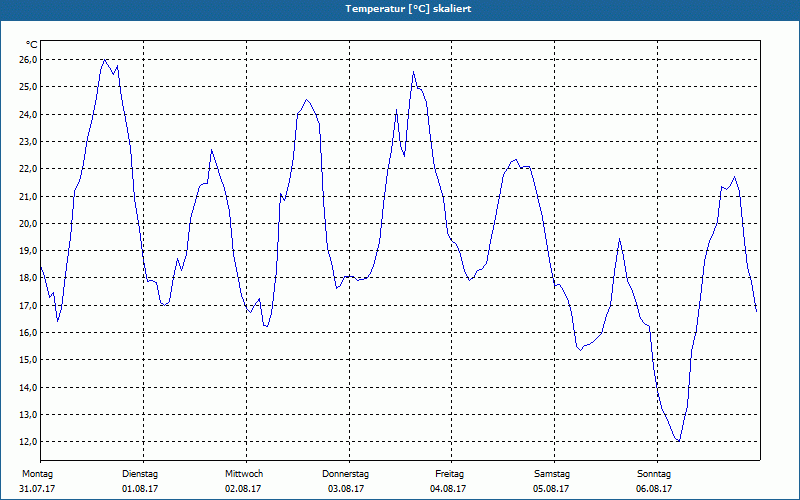Click the 24,0 y-axis label
Image resolution: width=800 pixels, height=500 pixels.
(x=29, y=114)
